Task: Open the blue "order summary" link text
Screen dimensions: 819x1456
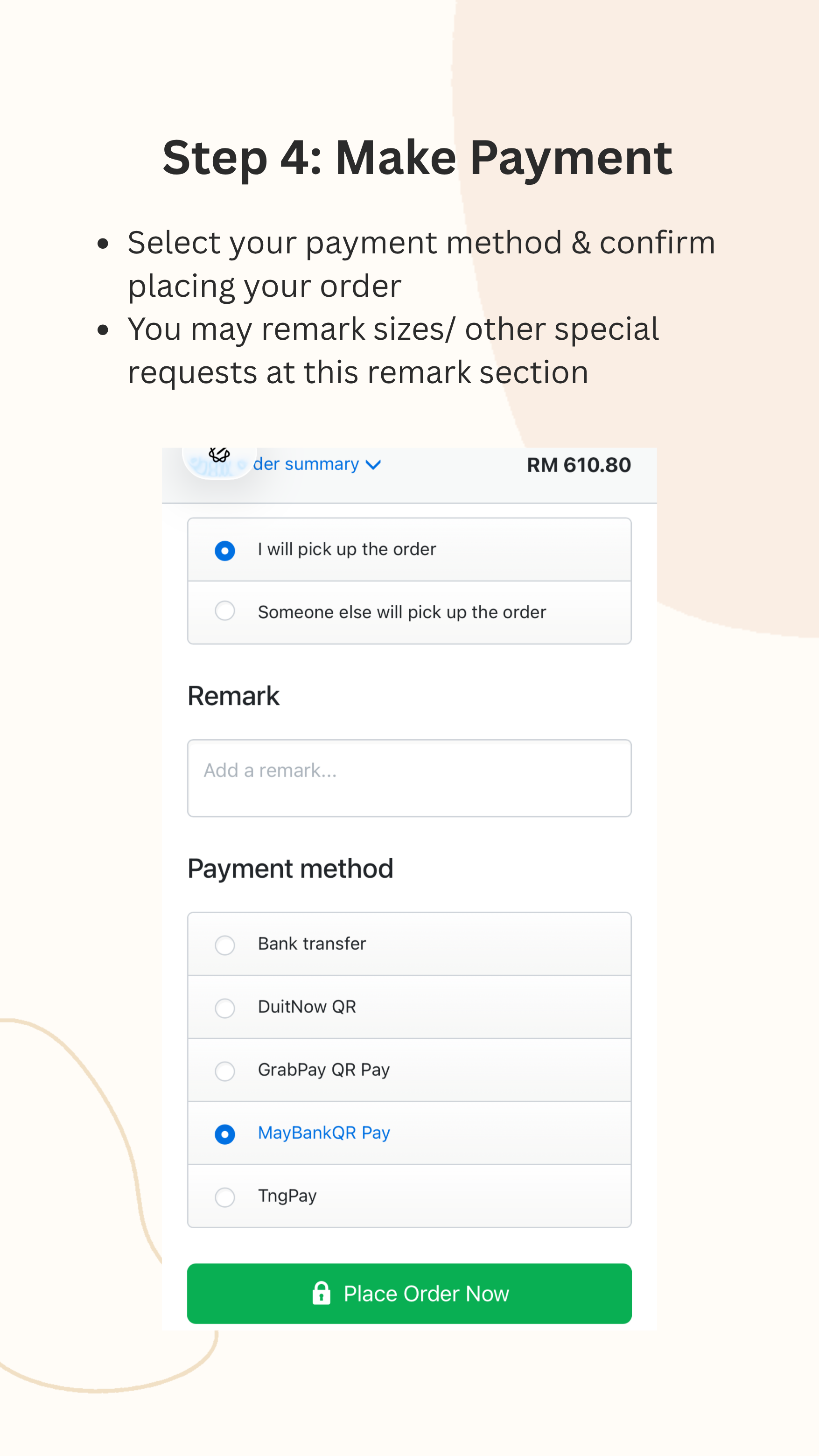Action: pyautogui.click(x=306, y=464)
